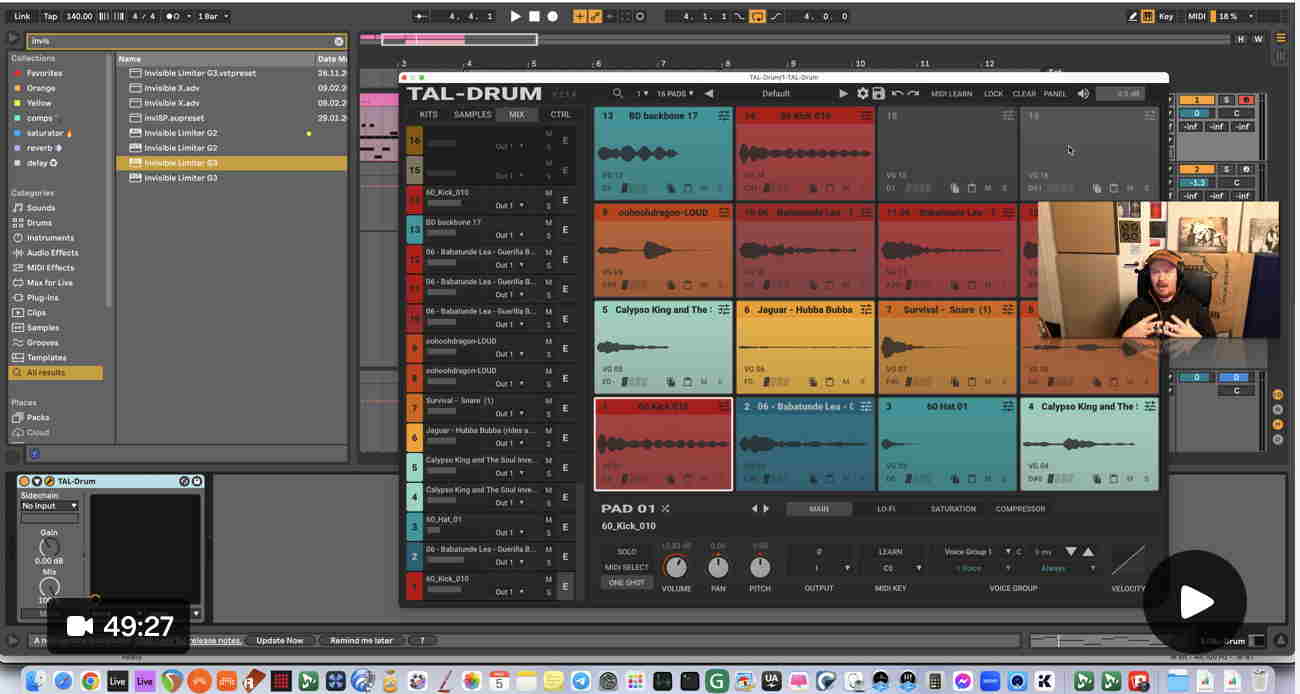Click LEARN above MIDI KEY

coord(890,552)
